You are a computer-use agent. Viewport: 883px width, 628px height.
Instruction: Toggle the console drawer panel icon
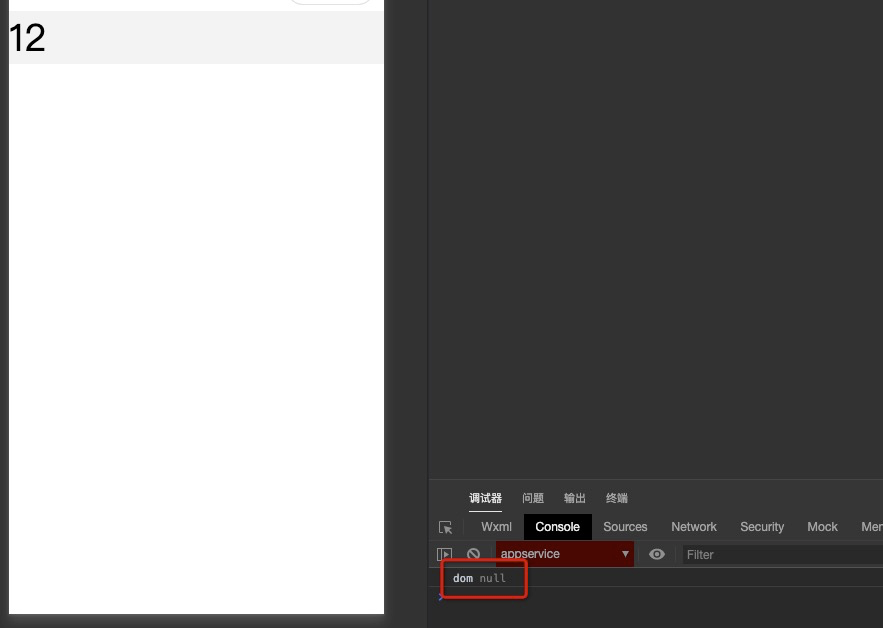(443, 553)
